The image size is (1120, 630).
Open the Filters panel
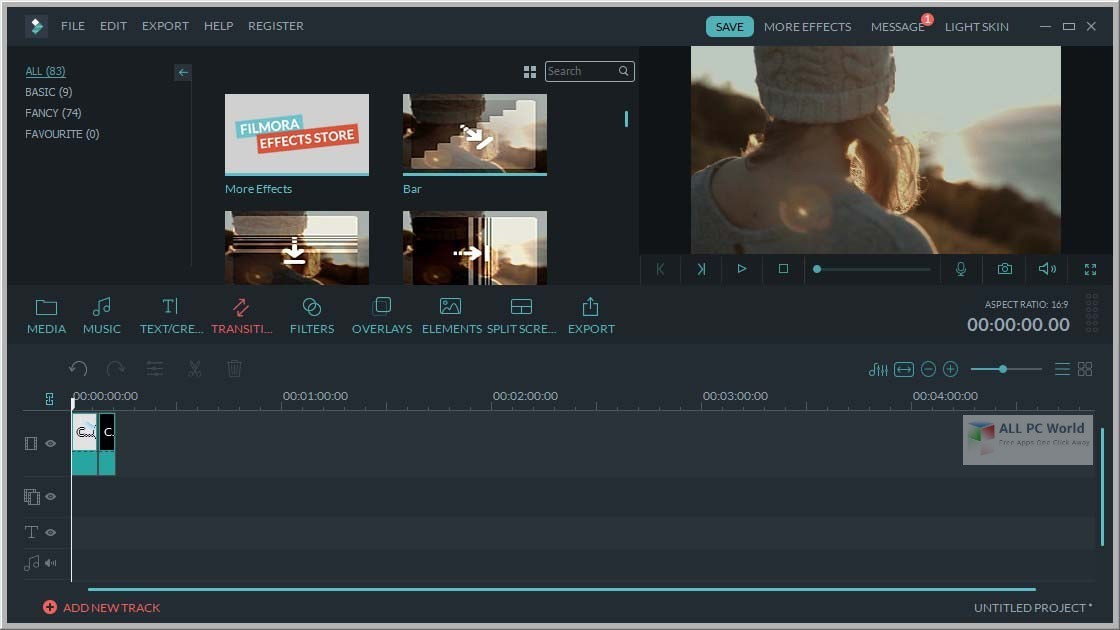[x=312, y=315]
